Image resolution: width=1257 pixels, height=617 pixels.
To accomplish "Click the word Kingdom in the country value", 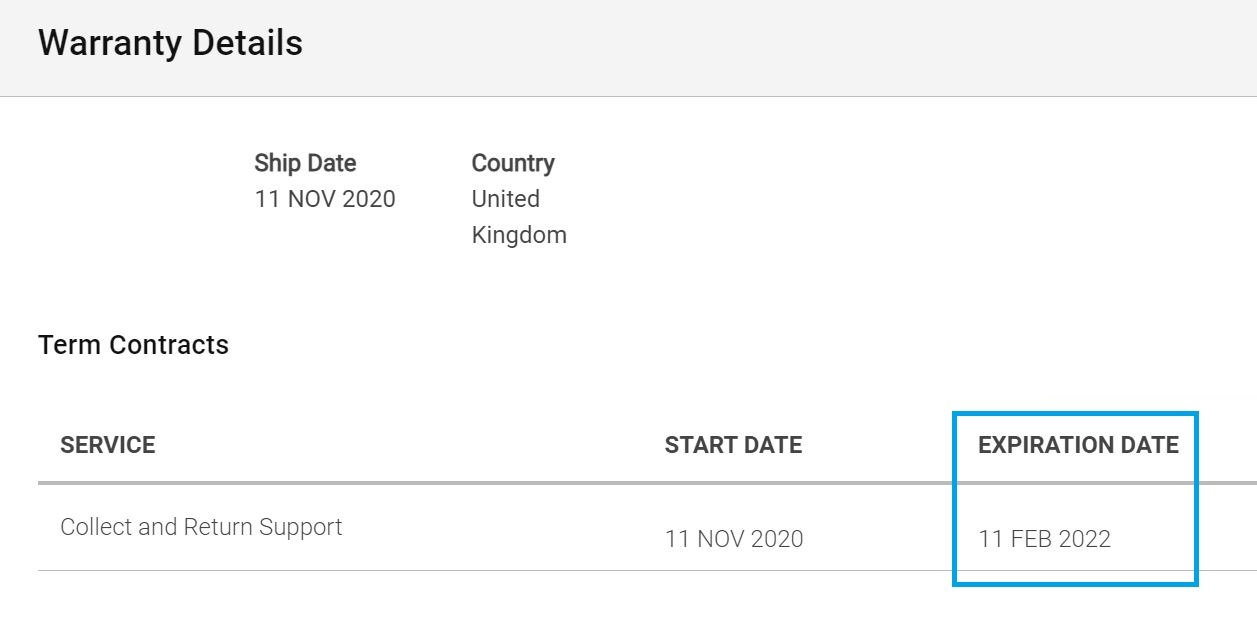I will click(x=519, y=235).
